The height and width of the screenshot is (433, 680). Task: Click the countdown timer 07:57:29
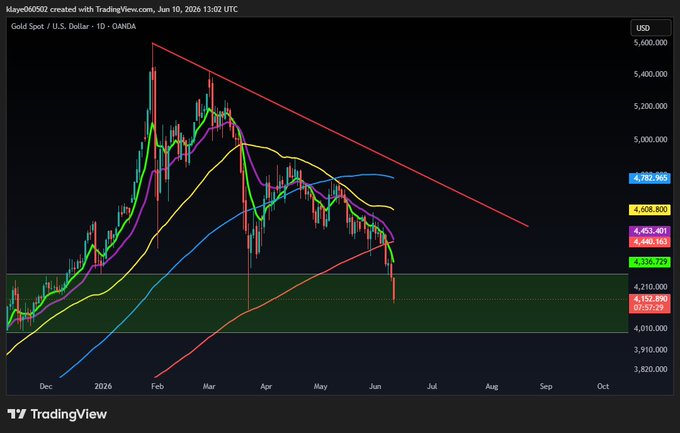(650, 308)
